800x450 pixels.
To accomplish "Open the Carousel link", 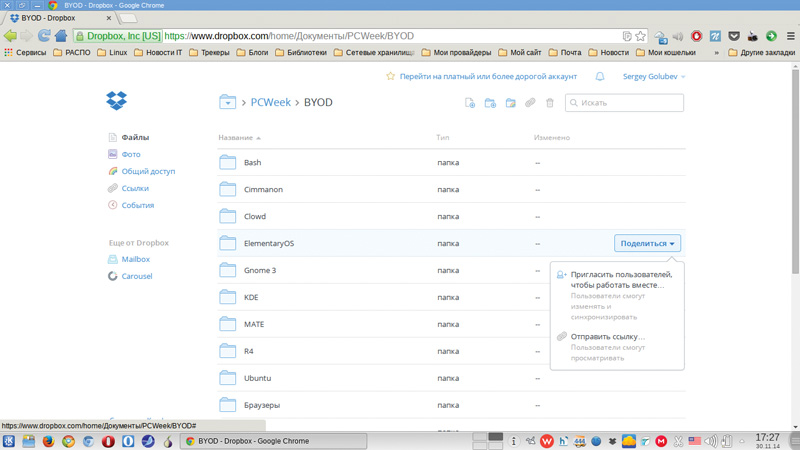I will (x=130, y=276).
